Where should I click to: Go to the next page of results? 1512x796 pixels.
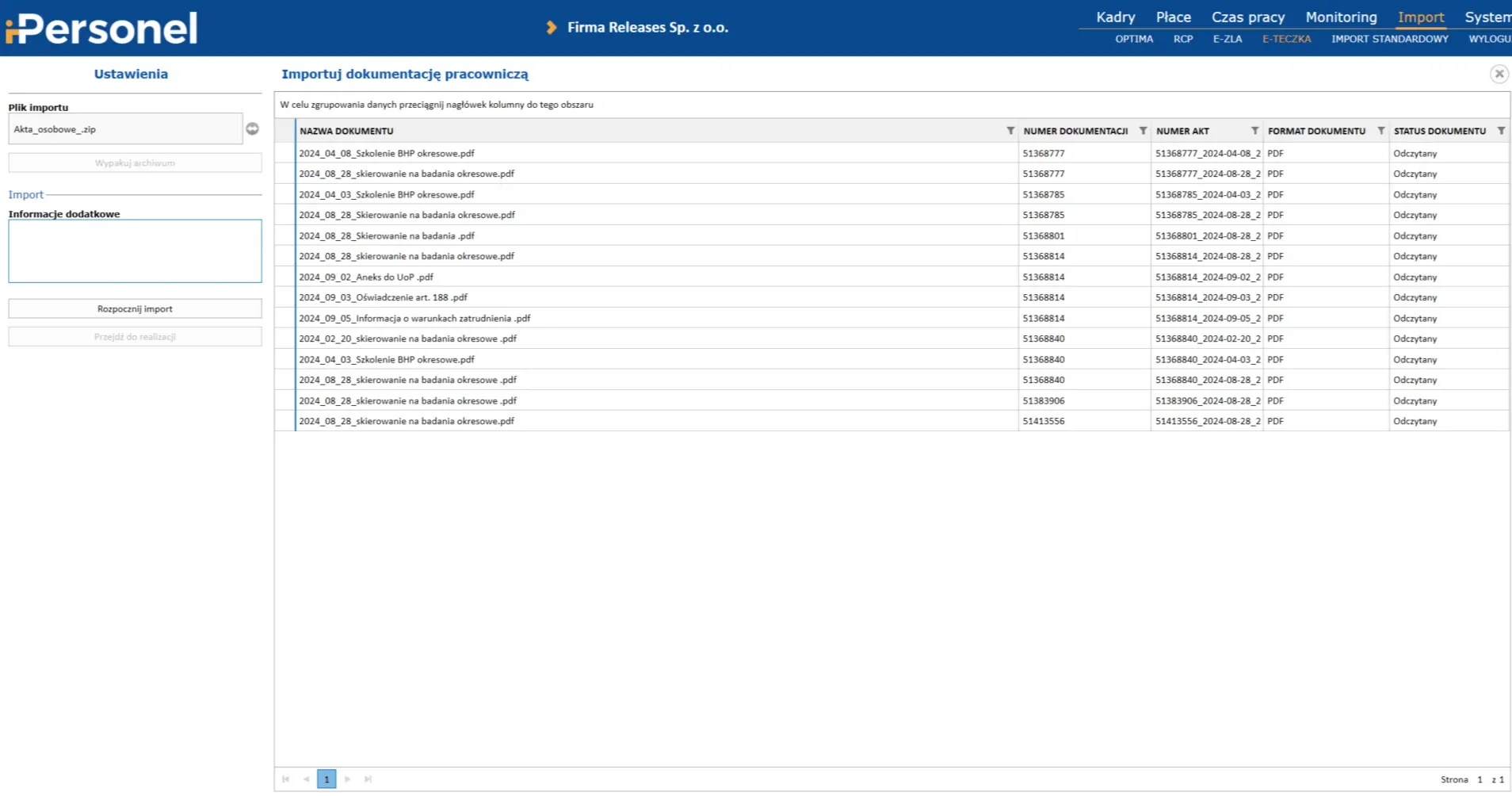point(347,779)
